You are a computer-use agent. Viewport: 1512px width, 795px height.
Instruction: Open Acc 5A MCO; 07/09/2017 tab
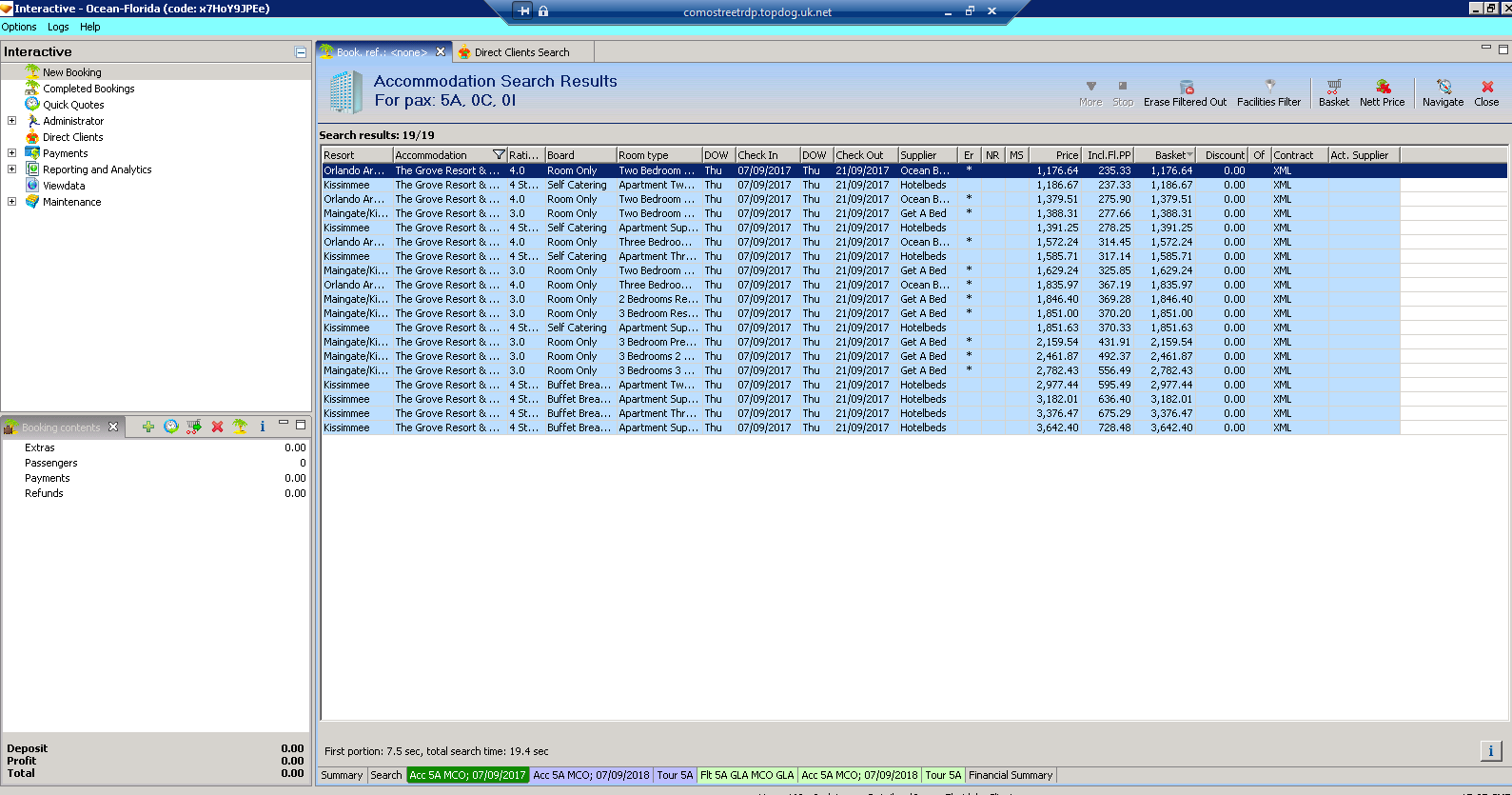pos(467,775)
